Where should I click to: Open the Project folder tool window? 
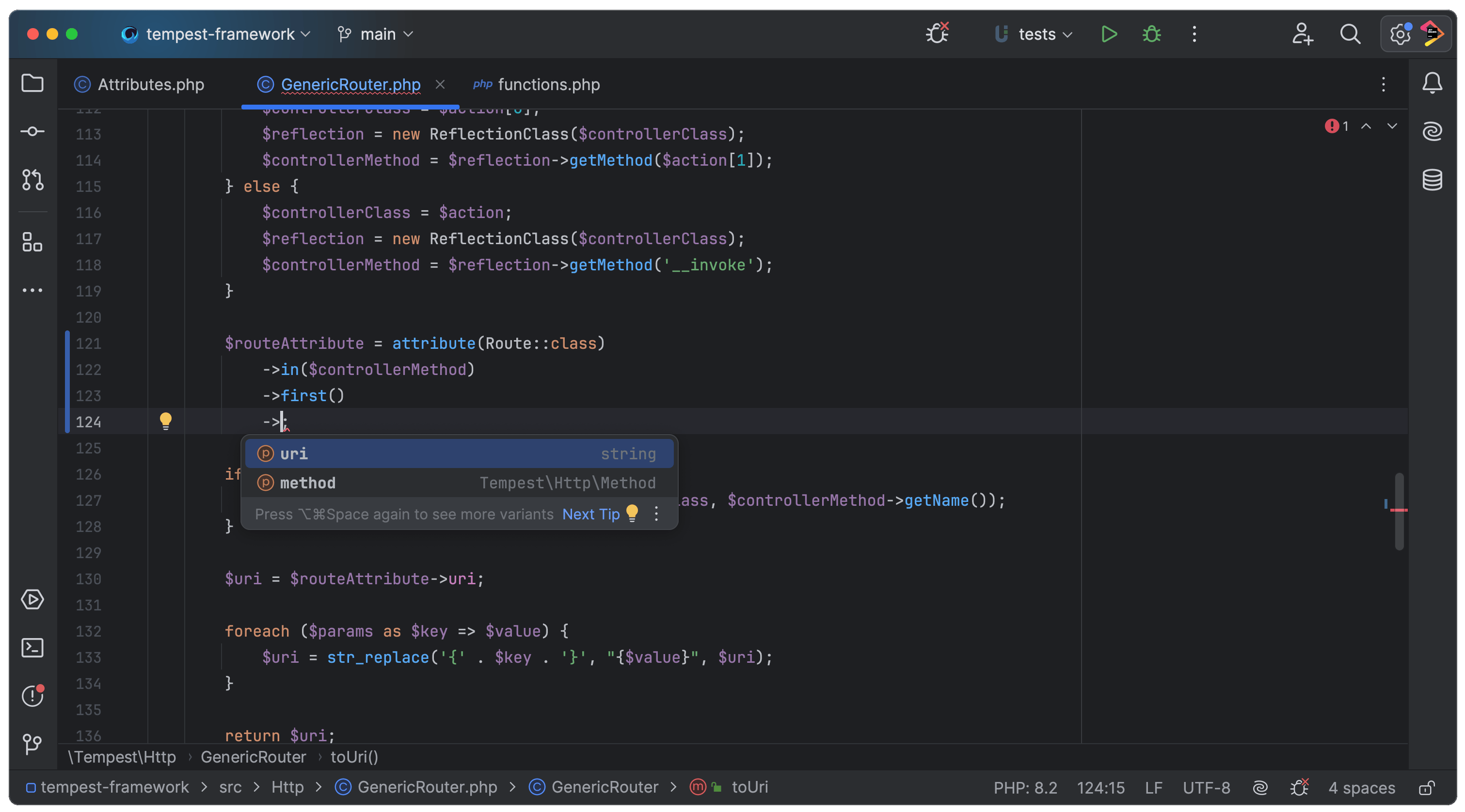pyautogui.click(x=32, y=83)
